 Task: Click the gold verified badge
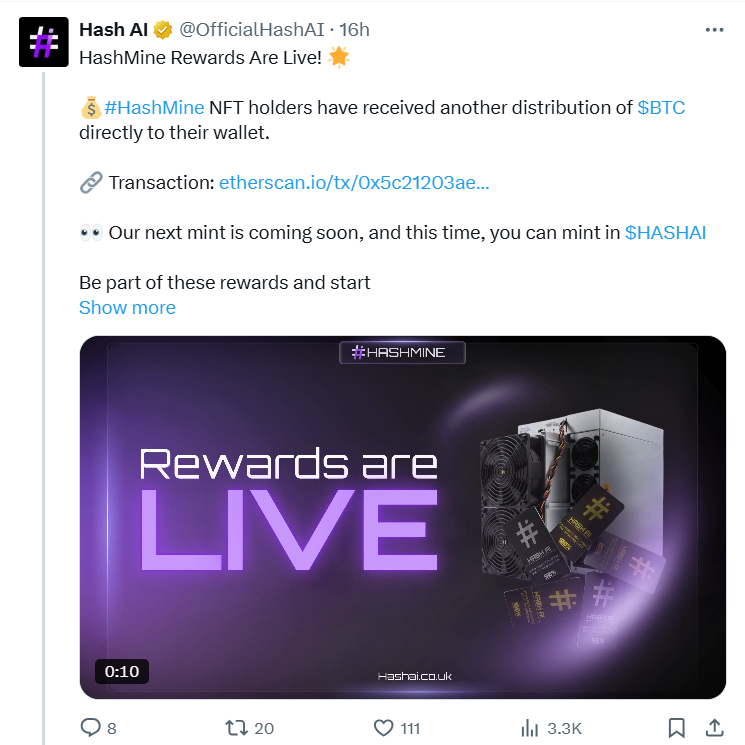(164, 30)
